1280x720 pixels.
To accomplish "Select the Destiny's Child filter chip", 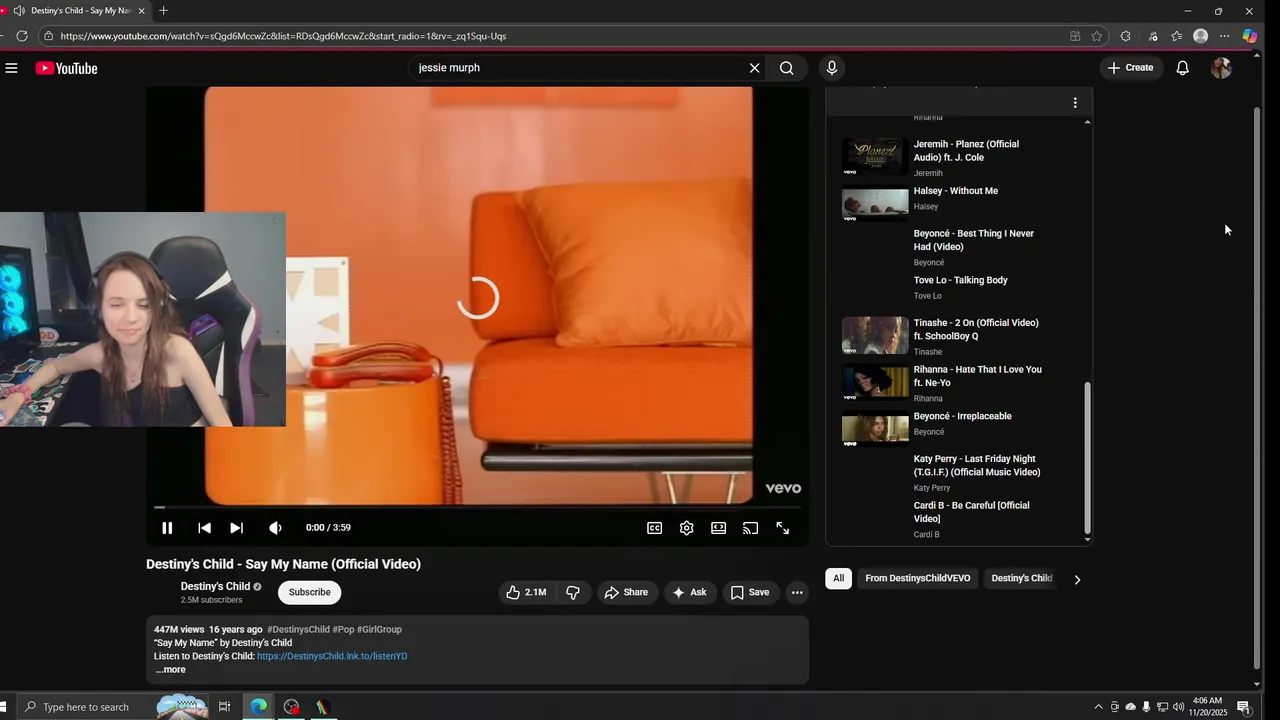I will [1021, 578].
